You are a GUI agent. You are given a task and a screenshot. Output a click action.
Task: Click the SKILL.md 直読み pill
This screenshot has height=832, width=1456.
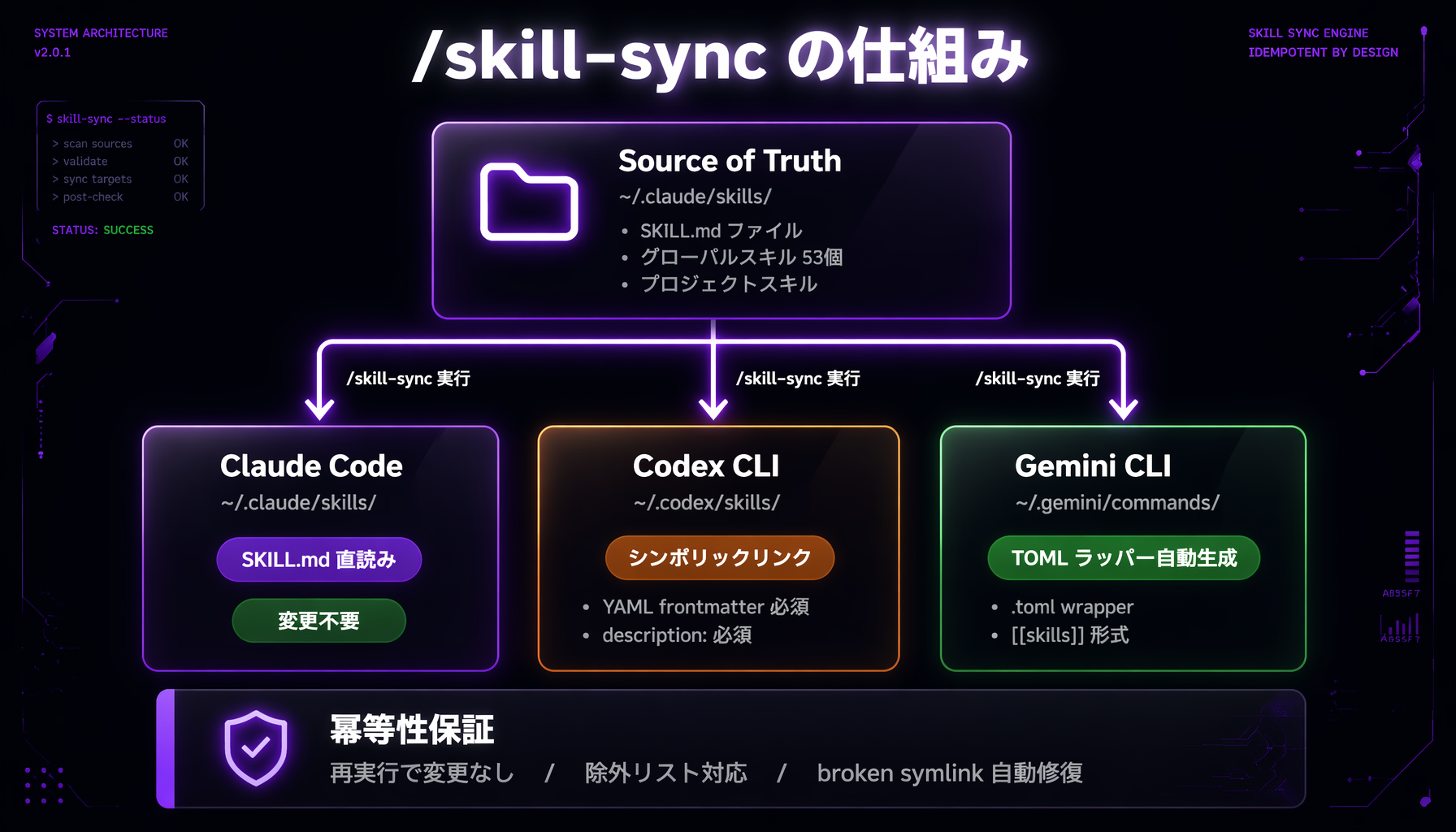point(319,559)
